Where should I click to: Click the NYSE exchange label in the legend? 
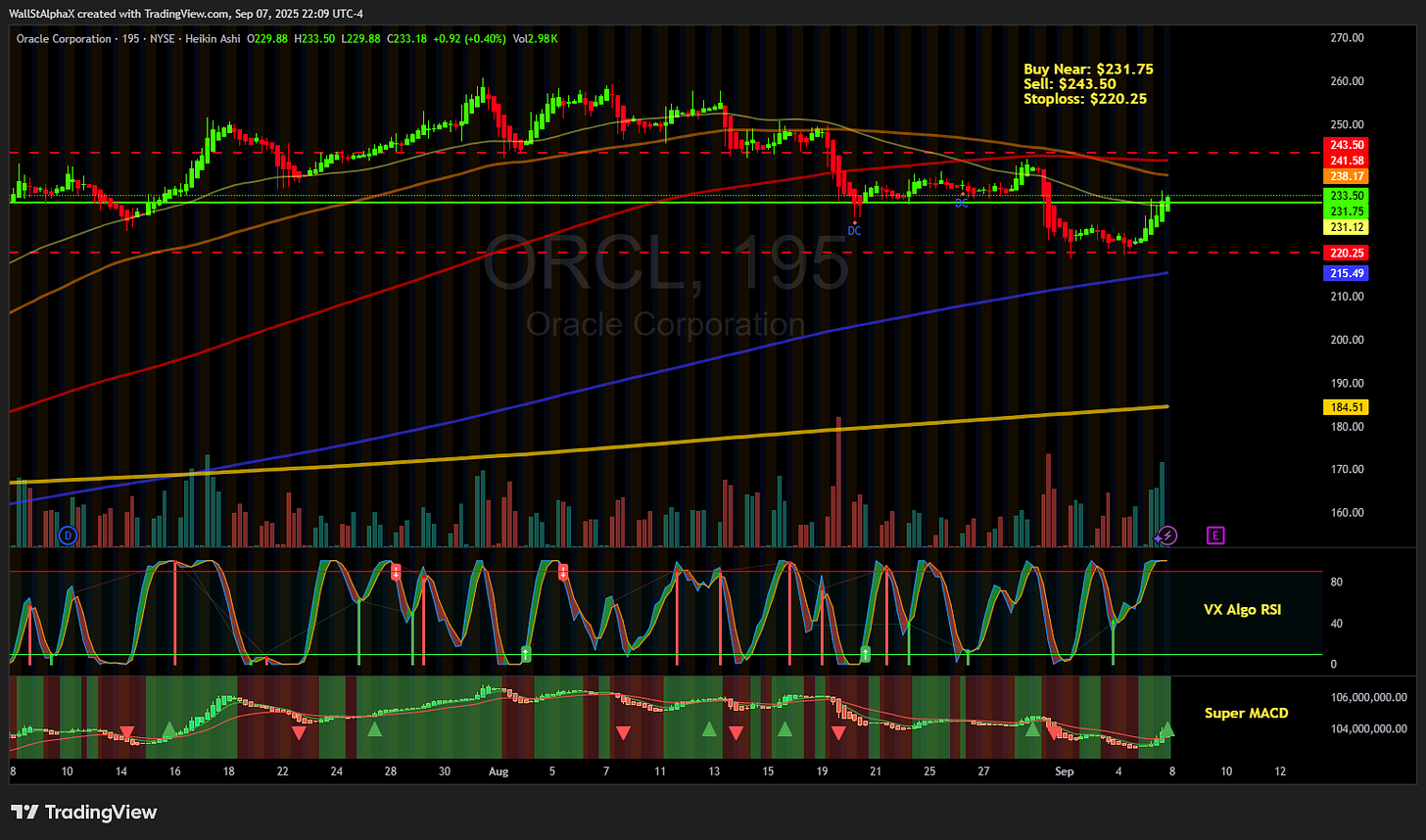click(163, 39)
